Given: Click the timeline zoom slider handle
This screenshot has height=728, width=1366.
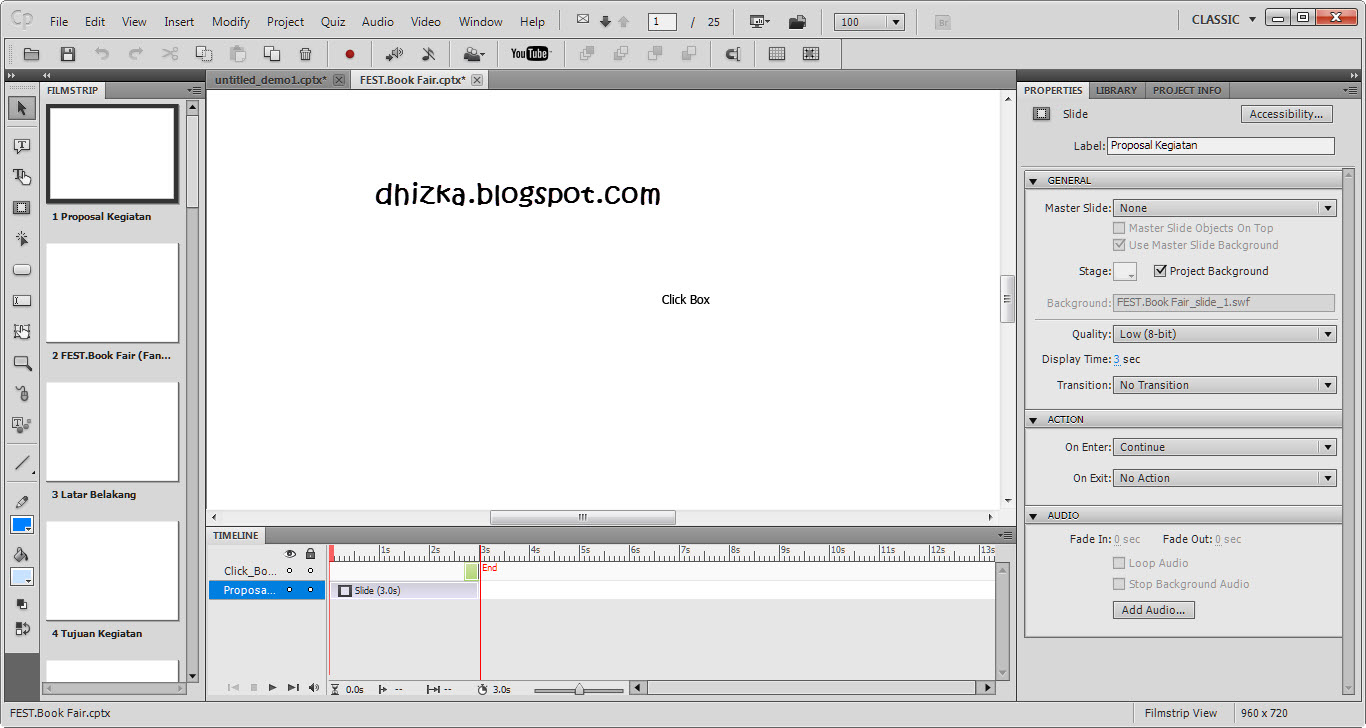Looking at the screenshot, I should 578,689.
